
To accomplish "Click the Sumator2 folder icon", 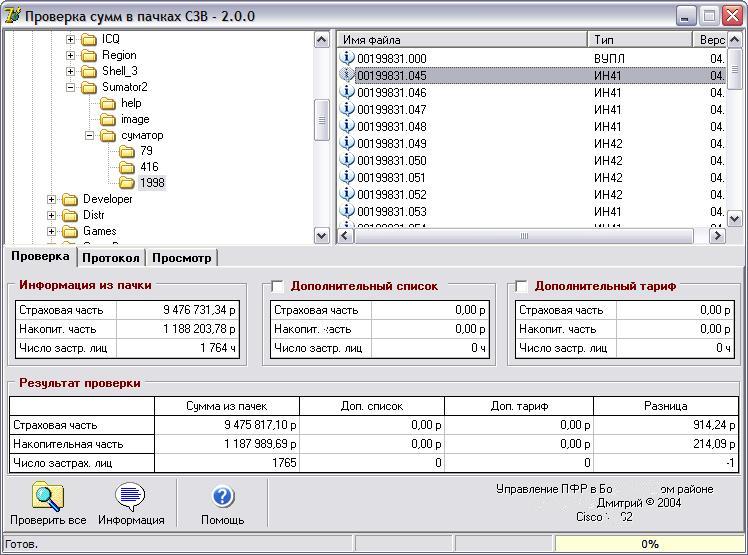I will [89, 87].
